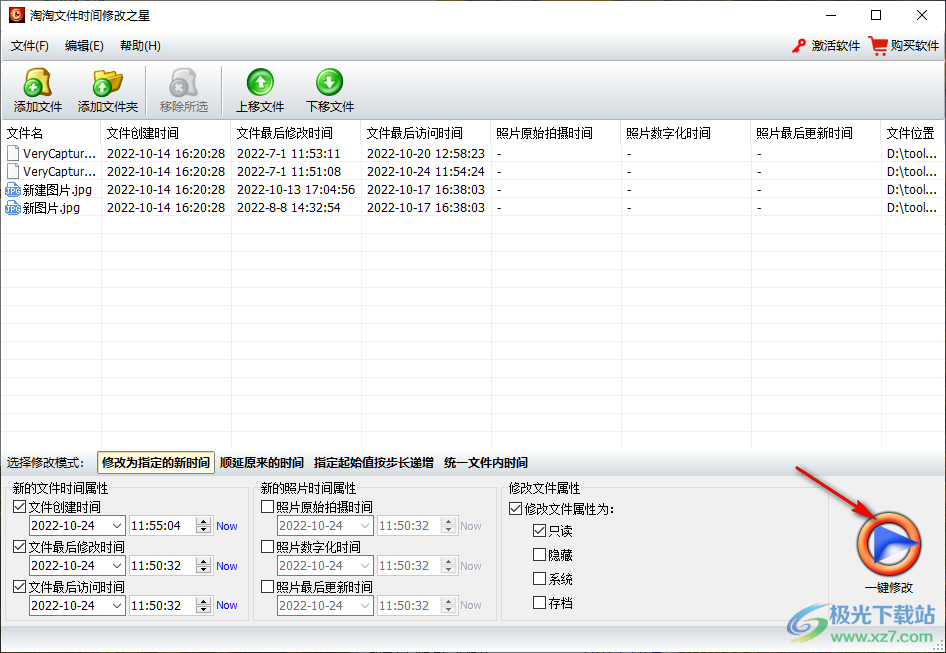The width and height of the screenshot is (946, 653).
Task: Click the 激活软件 link text
Action: click(836, 46)
